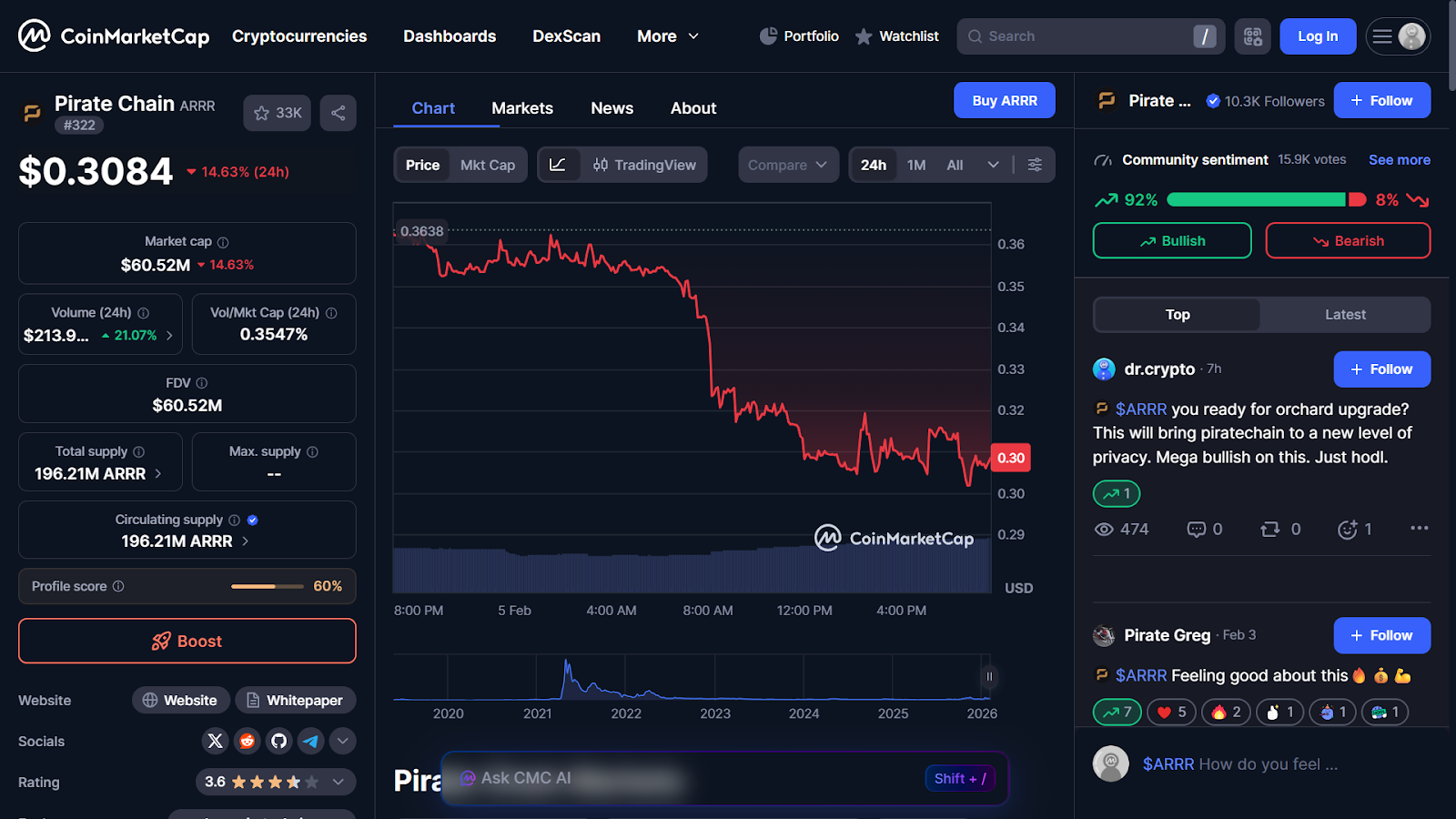Image resolution: width=1456 pixels, height=819 pixels.
Task: Open the Compare dropdown
Action: [787, 165]
